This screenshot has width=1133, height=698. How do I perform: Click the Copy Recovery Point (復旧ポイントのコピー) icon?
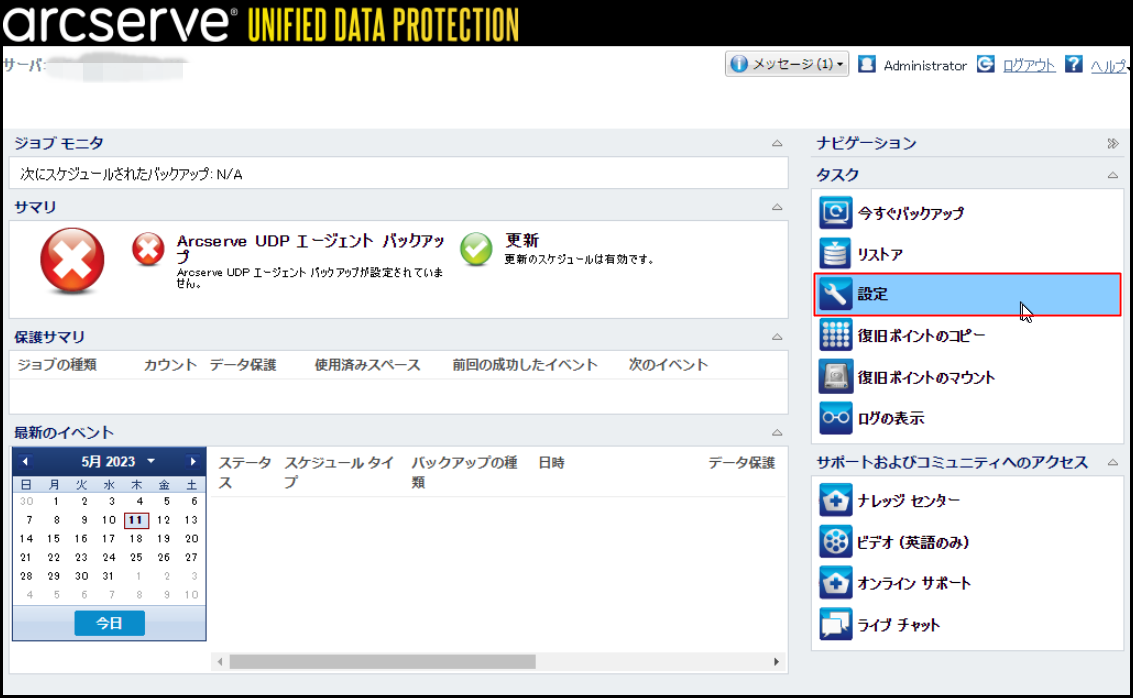pyautogui.click(x=835, y=335)
